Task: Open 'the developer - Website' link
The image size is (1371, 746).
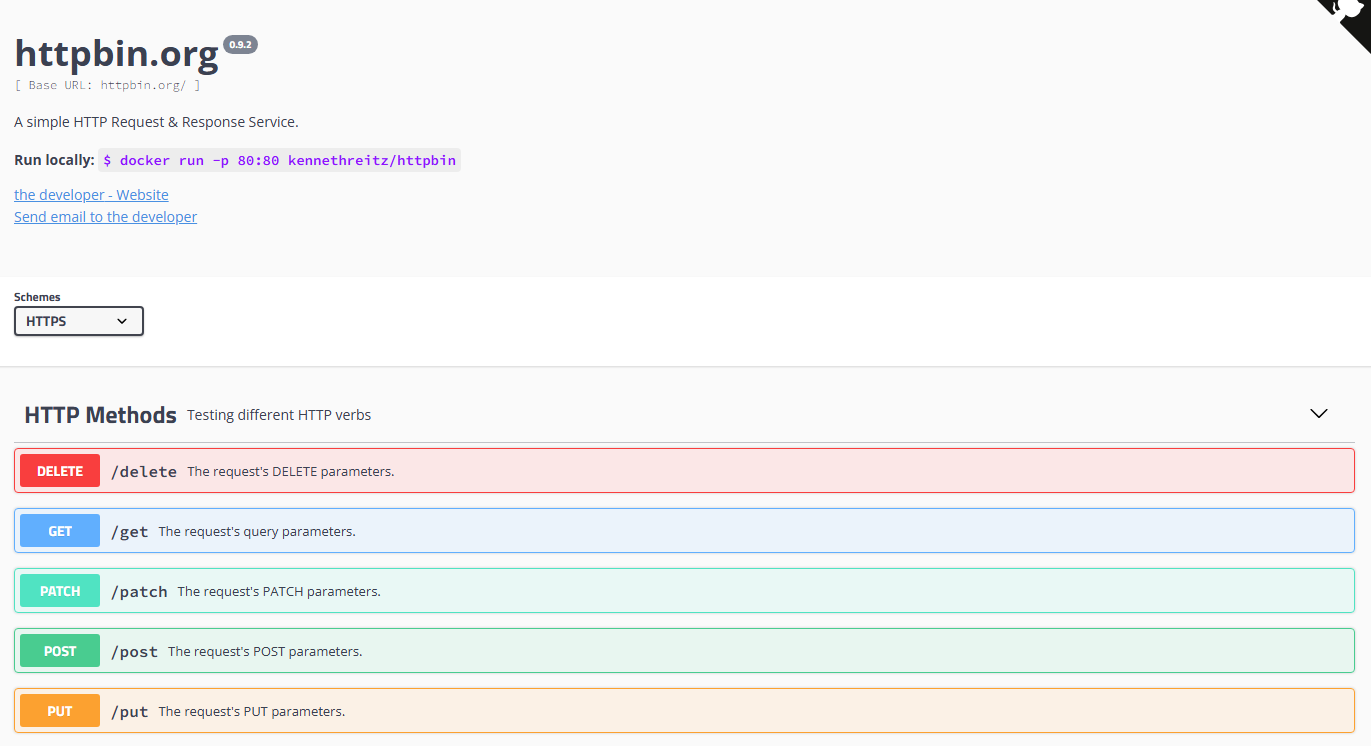Action: pos(91,195)
